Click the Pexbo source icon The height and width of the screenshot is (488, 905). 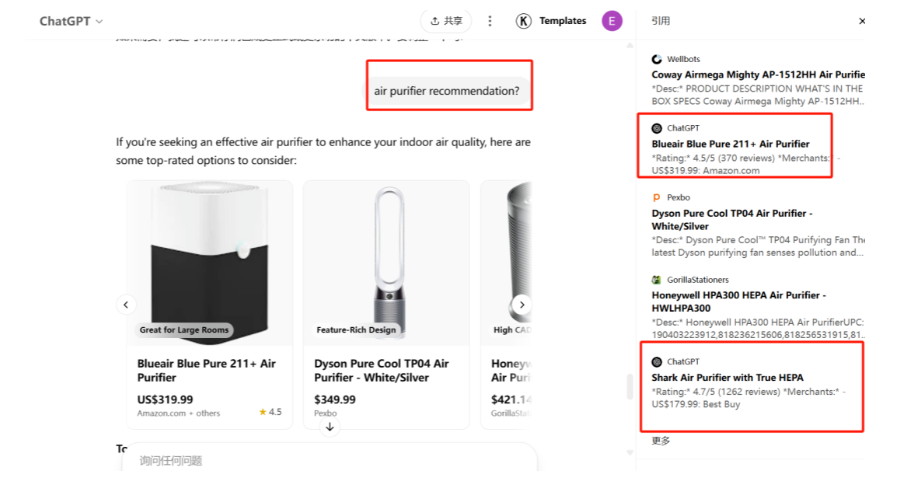[657, 197]
